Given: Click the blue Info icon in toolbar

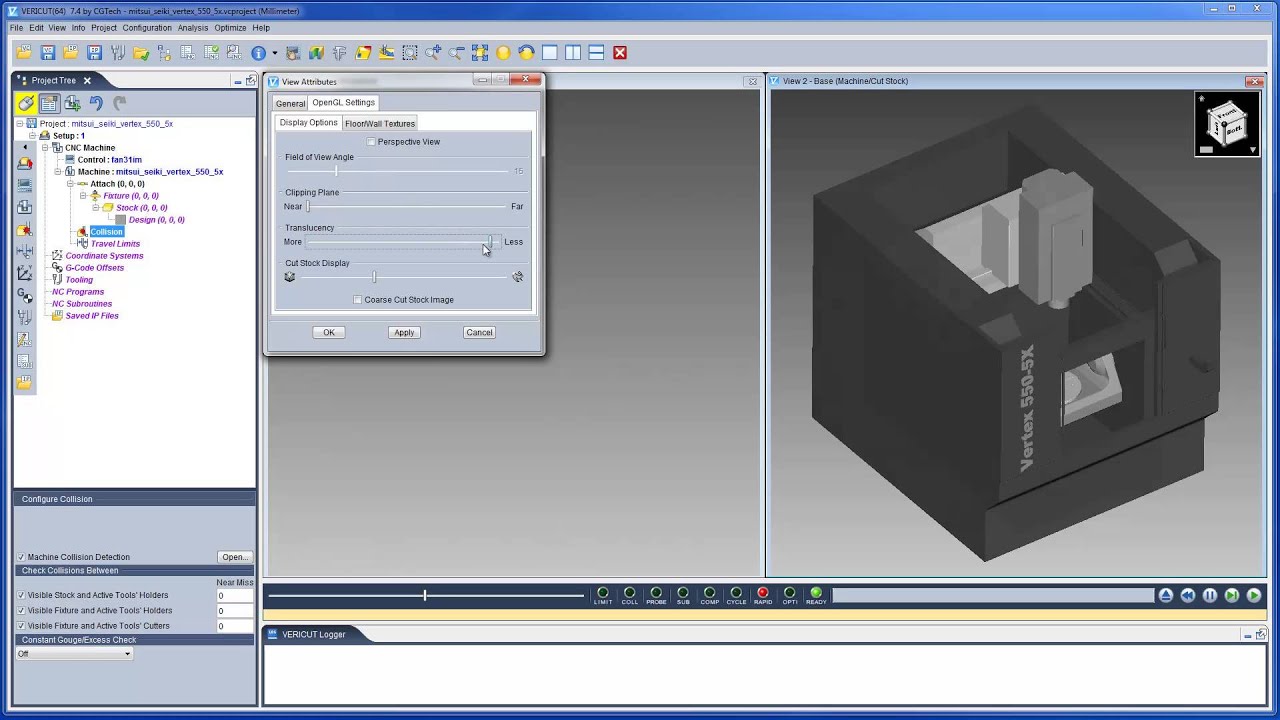Looking at the screenshot, I should click(258, 53).
